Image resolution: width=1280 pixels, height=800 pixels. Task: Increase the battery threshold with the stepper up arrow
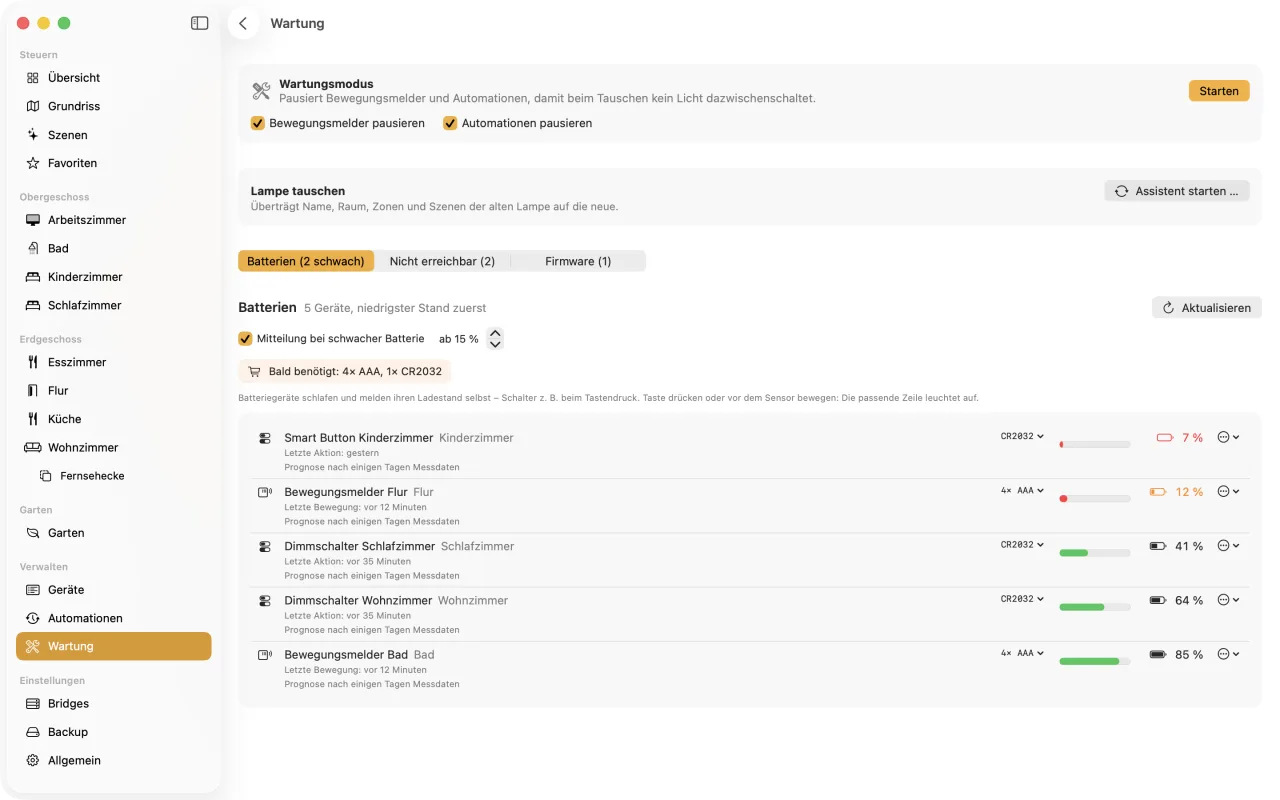(x=495, y=333)
